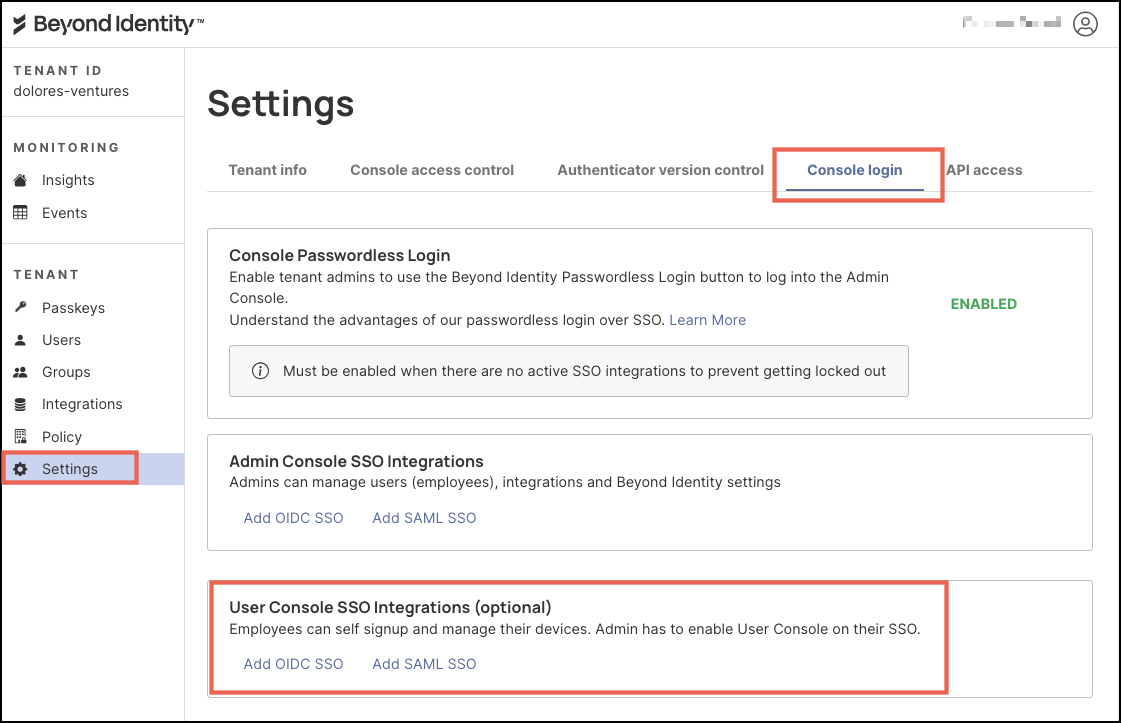Click the Passkeys key icon
This screenshot has width=1121, height=723.
tap(20, 308)
